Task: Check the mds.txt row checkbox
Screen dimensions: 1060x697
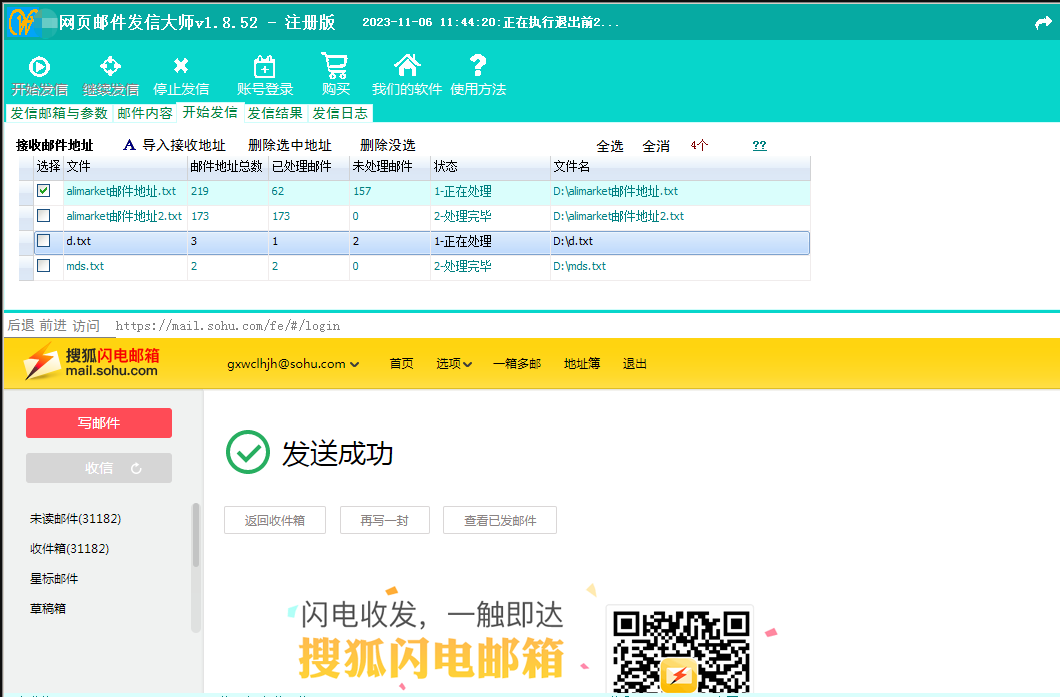Action: [x=44, y=266]
